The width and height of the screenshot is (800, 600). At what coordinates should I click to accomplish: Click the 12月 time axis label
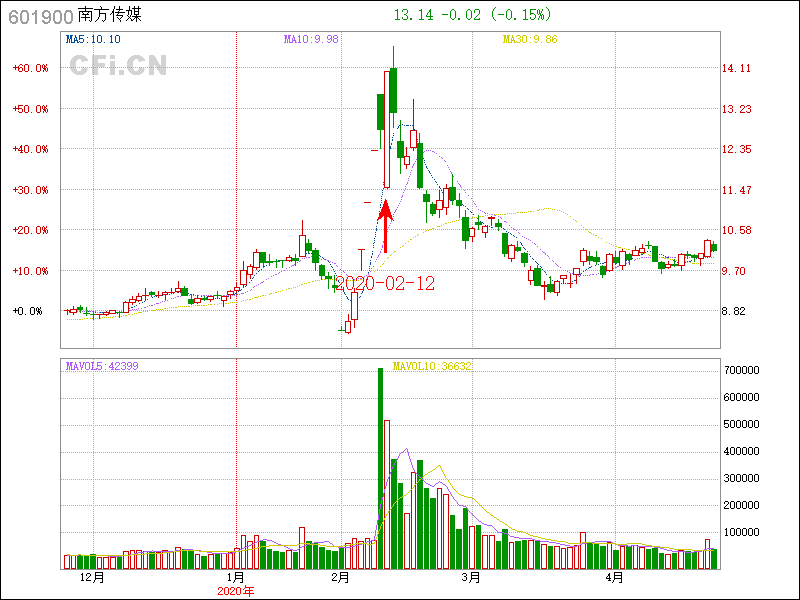[x=91, y=578]
